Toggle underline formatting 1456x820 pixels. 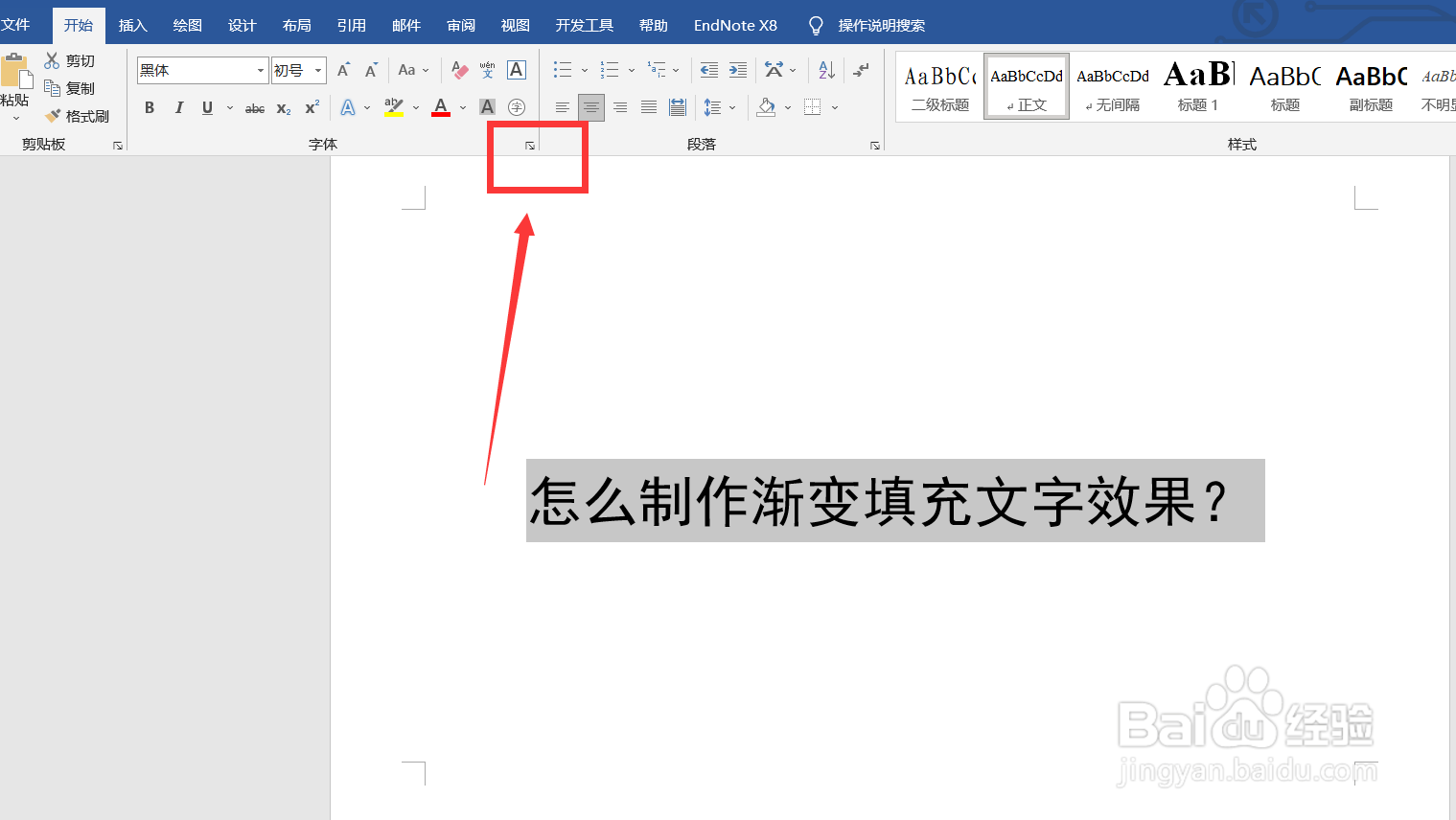click(x=207, y=107)
